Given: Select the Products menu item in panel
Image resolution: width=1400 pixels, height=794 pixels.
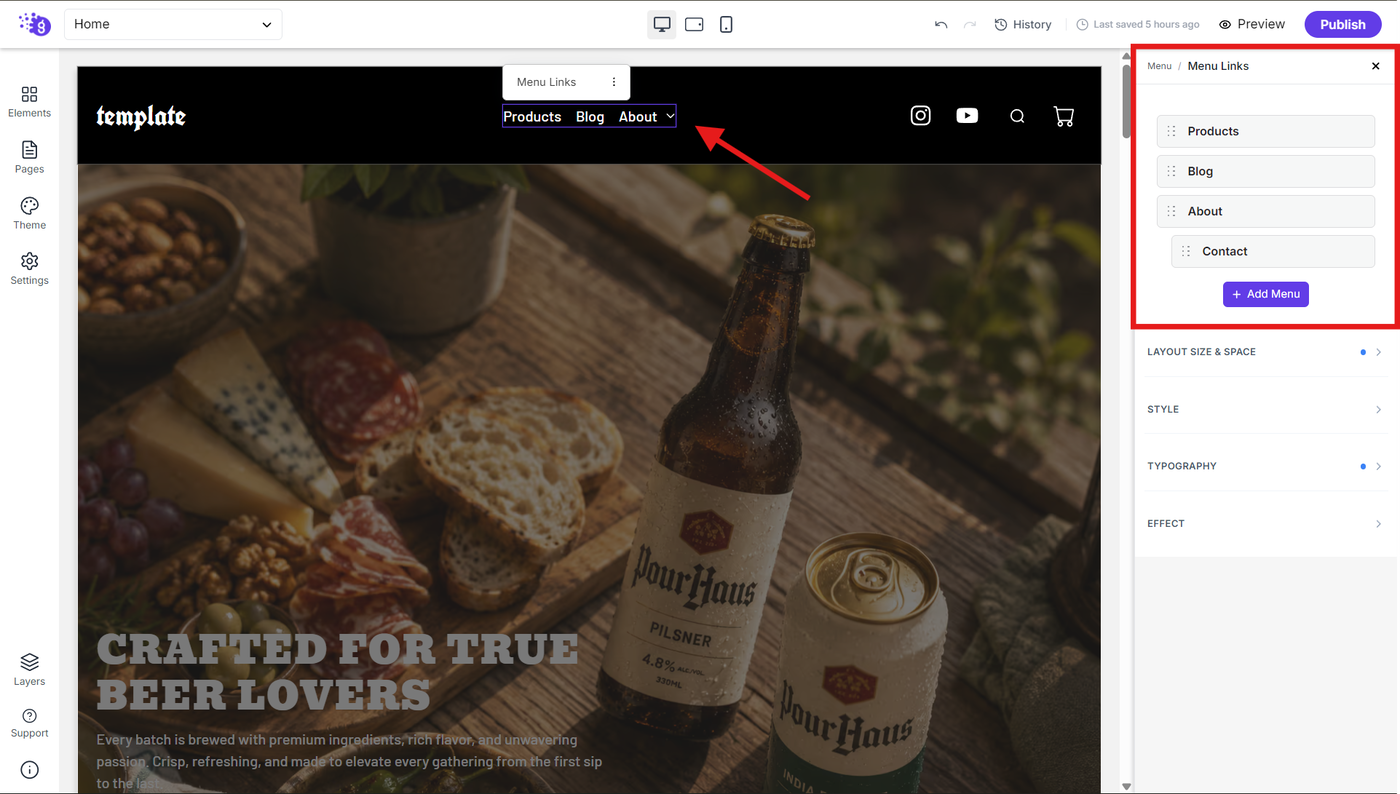Looking at the screenshot, I should click(x=1266, y=131).
